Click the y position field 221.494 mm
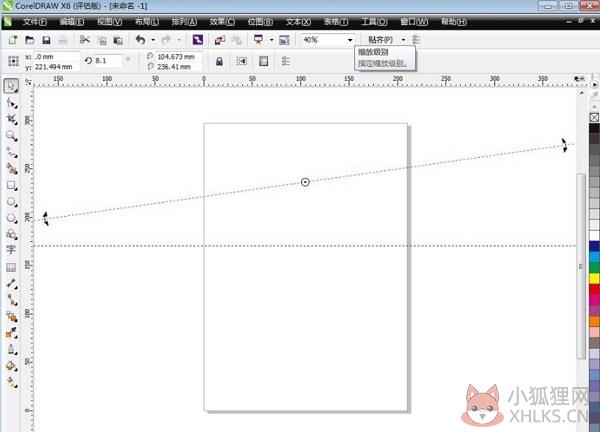600x432 pixels. pyautogui.click(x=56, y=67)
